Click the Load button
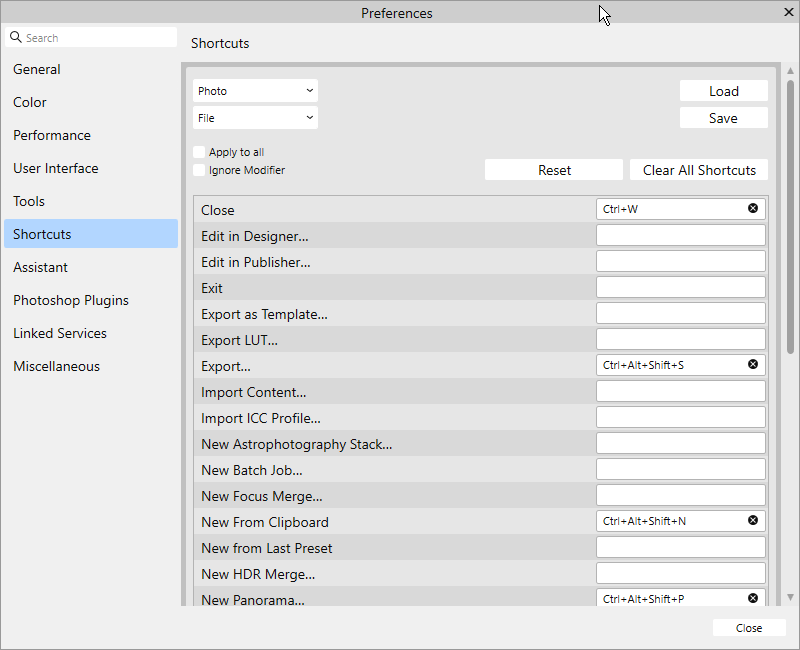This screenshot has width=800, height=650. 723,90
